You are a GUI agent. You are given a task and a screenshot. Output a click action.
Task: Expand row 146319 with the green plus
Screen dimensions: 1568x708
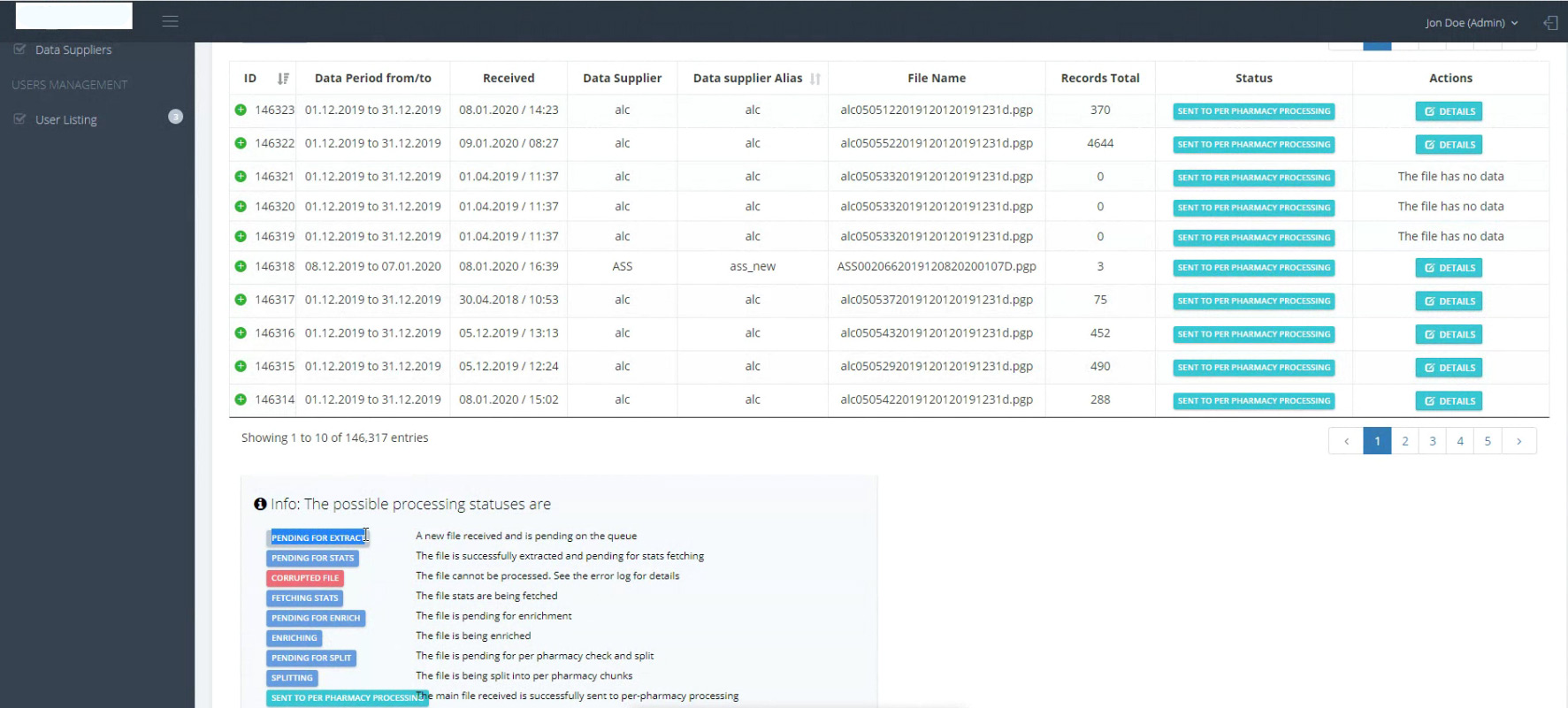241,237
